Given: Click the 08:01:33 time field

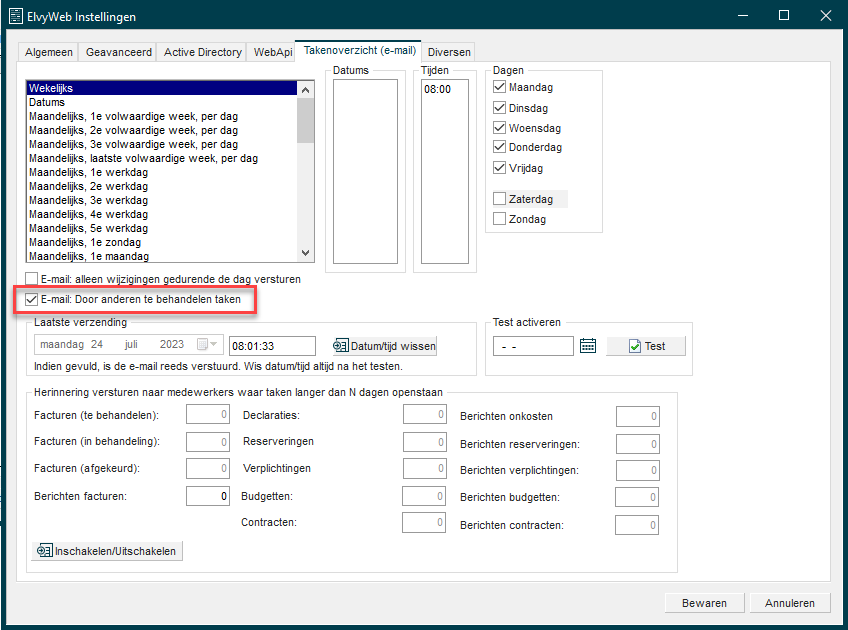Looking at the screenshot, I should pyautogui.click(x=271, y=346).
